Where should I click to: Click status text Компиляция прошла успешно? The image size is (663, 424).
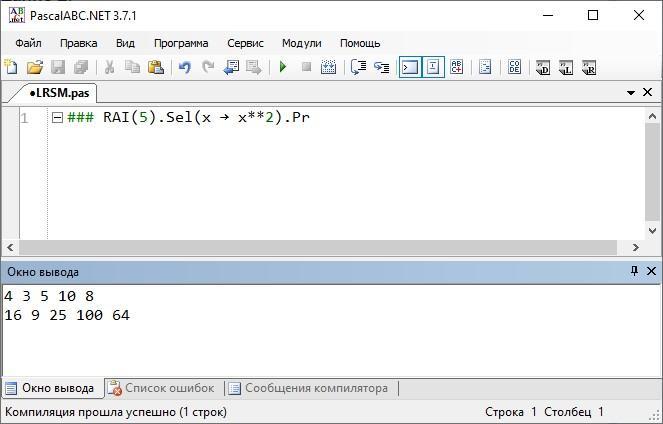tap(116, 412)
